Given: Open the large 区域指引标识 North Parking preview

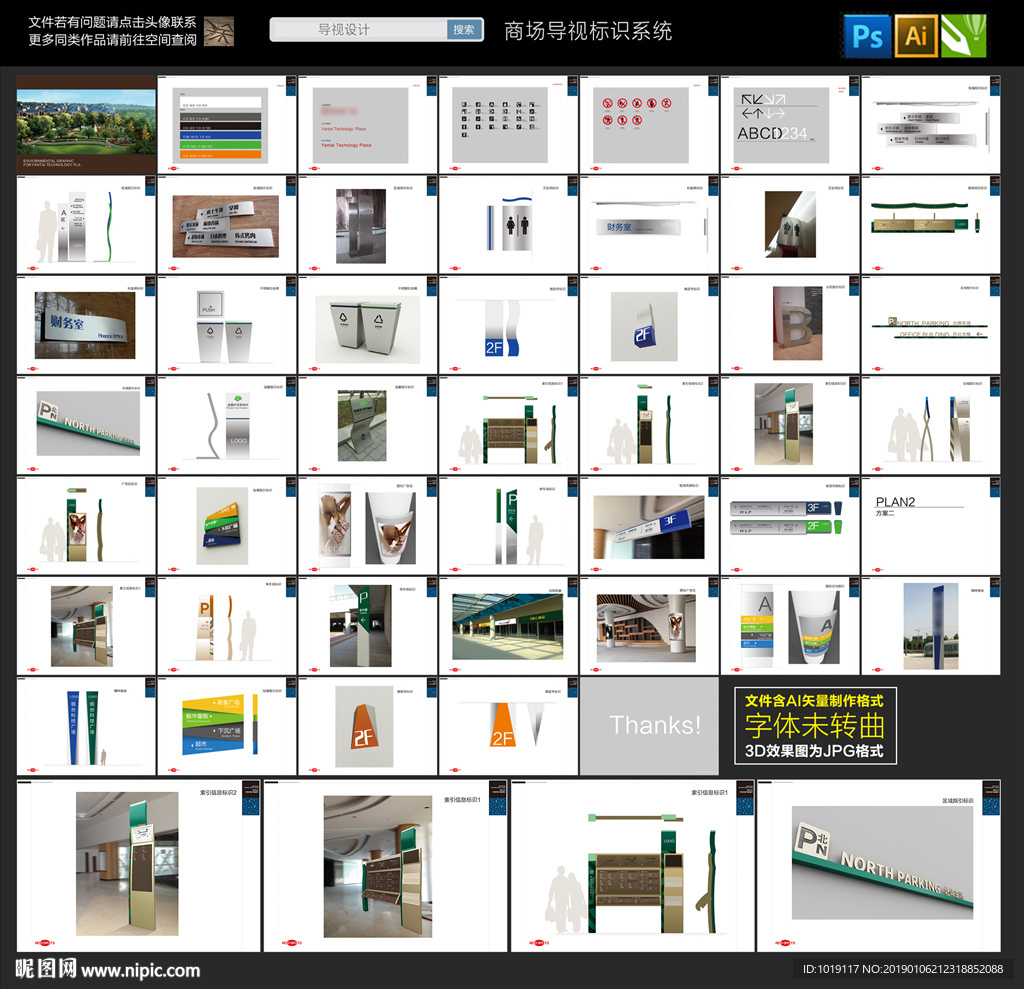Looking at the screenshot, I should click(879, 866).
